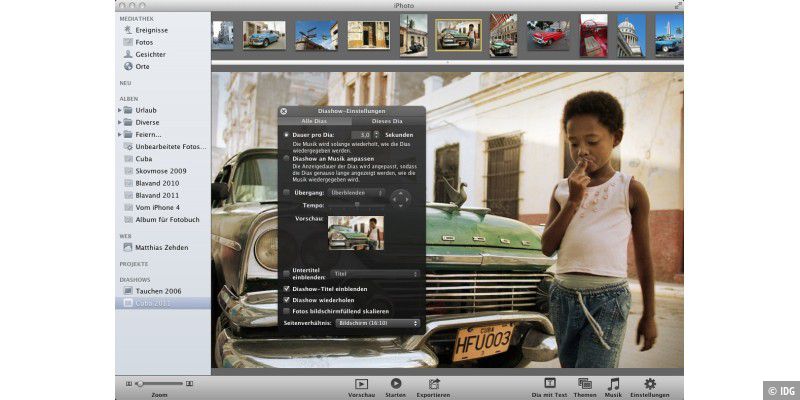This screenshot has width=800, height=400.
Task: Open the Dia mit Text tool
Action: pyautogui.click(x=549, y=383)
